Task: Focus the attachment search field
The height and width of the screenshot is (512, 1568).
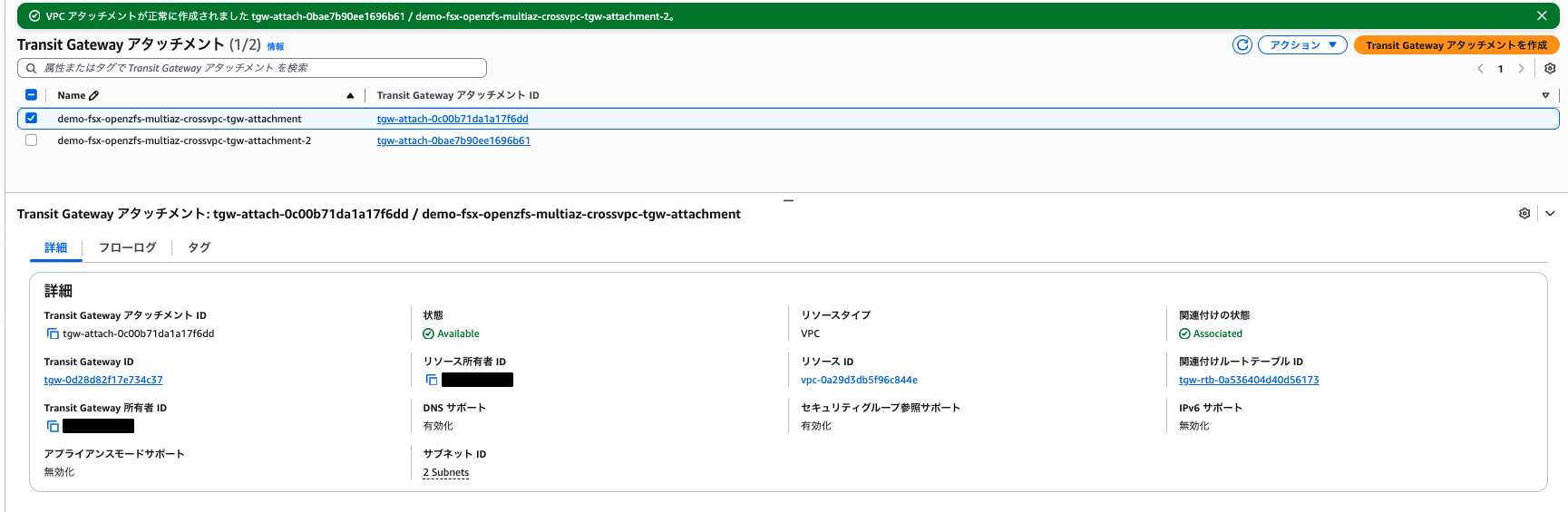Action: tap(252, 68)
